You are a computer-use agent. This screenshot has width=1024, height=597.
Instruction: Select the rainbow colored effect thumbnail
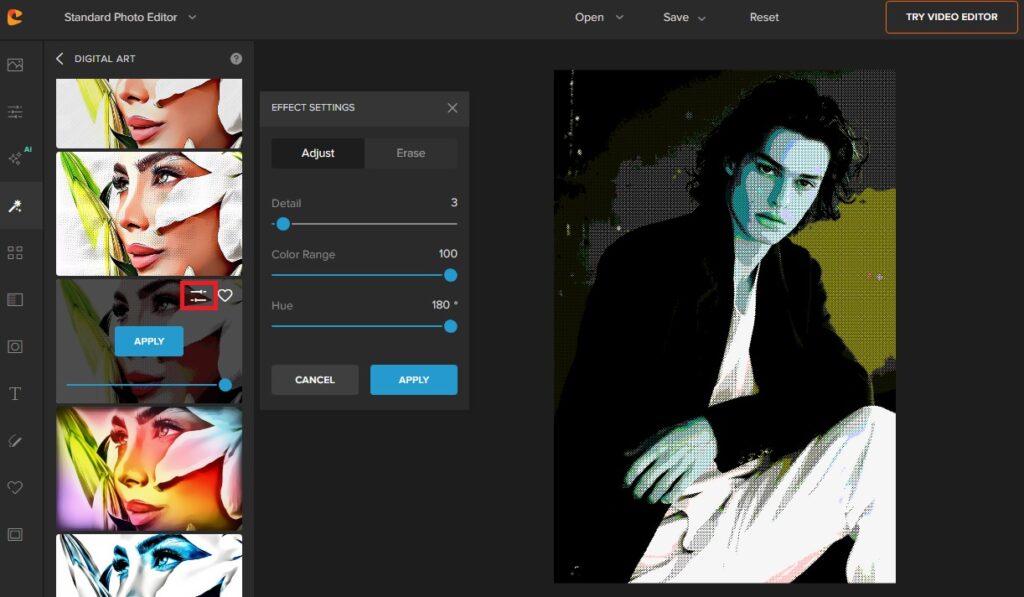[149, 468]
